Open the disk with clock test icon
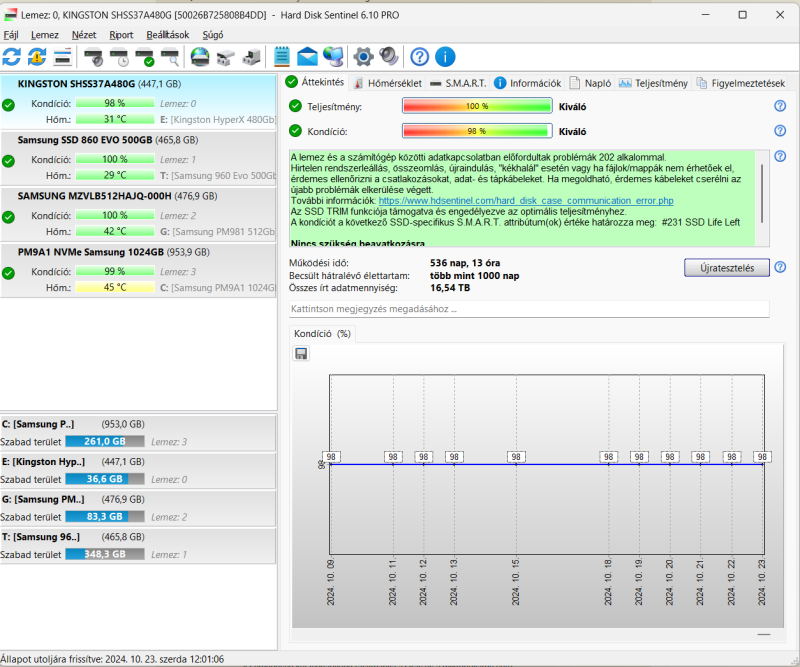Viewport: 800px width, 667px height. [119, 57]
